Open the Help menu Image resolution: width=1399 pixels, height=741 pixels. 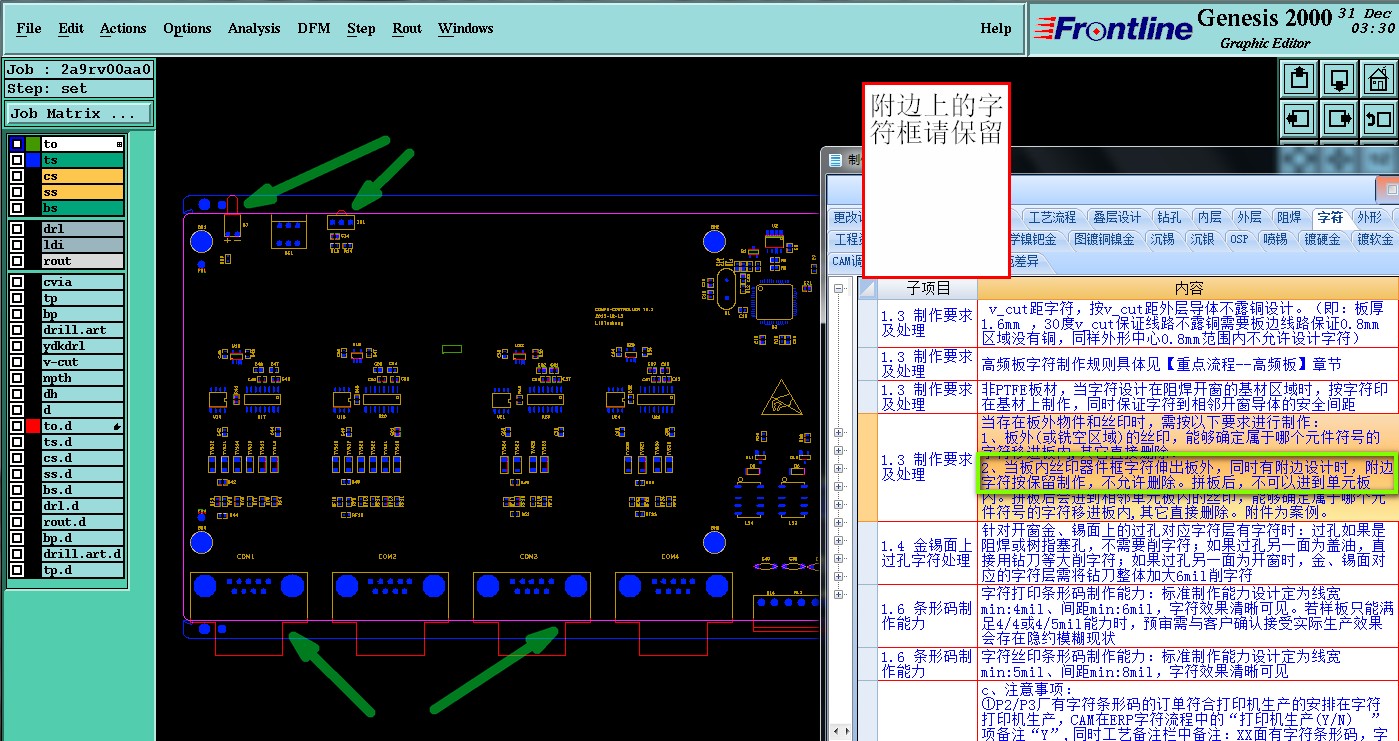(x=996, y=28)
